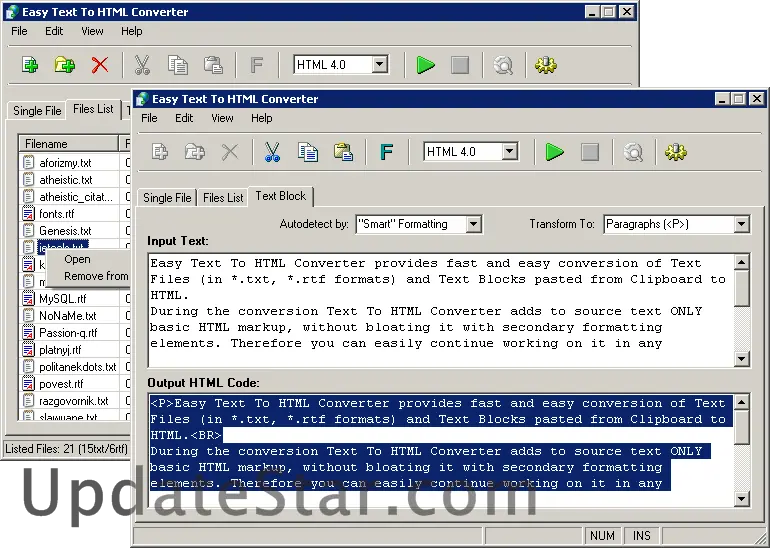Expand Autodetect by Smart Formatting dropdown
The width and height of the screenshot is (770, 548).
[473, 224]
